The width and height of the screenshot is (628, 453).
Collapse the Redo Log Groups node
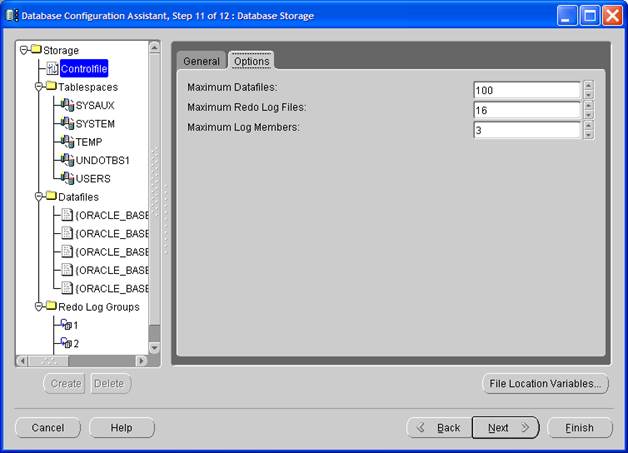coord(39,307)
